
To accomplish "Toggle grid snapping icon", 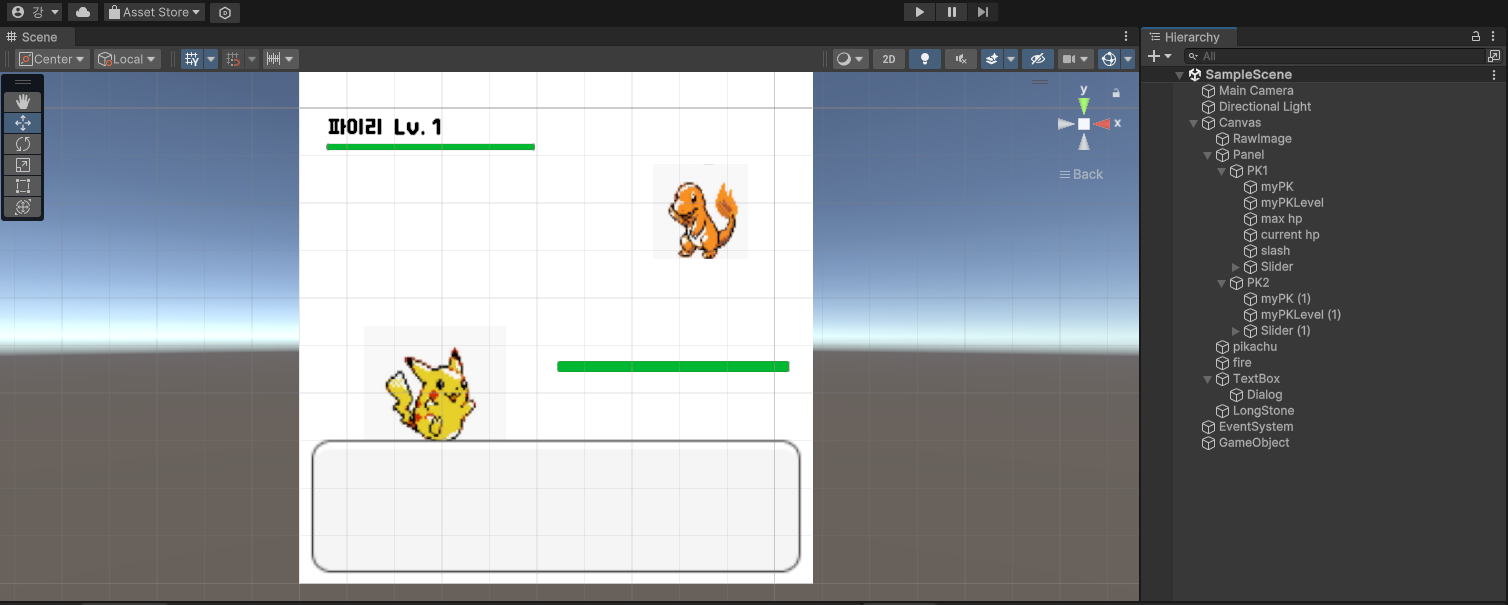I will click(x=232, y=59).
